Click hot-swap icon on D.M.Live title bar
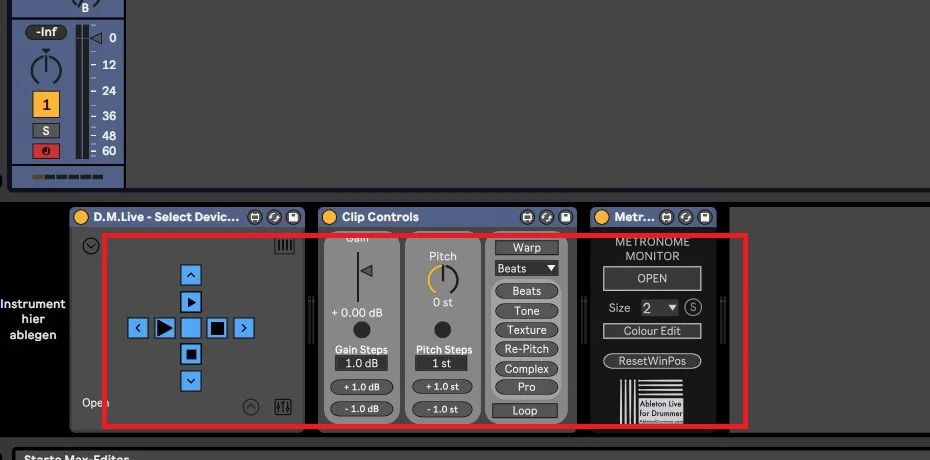This screenshot has height=460, width=930. [274, 217]
